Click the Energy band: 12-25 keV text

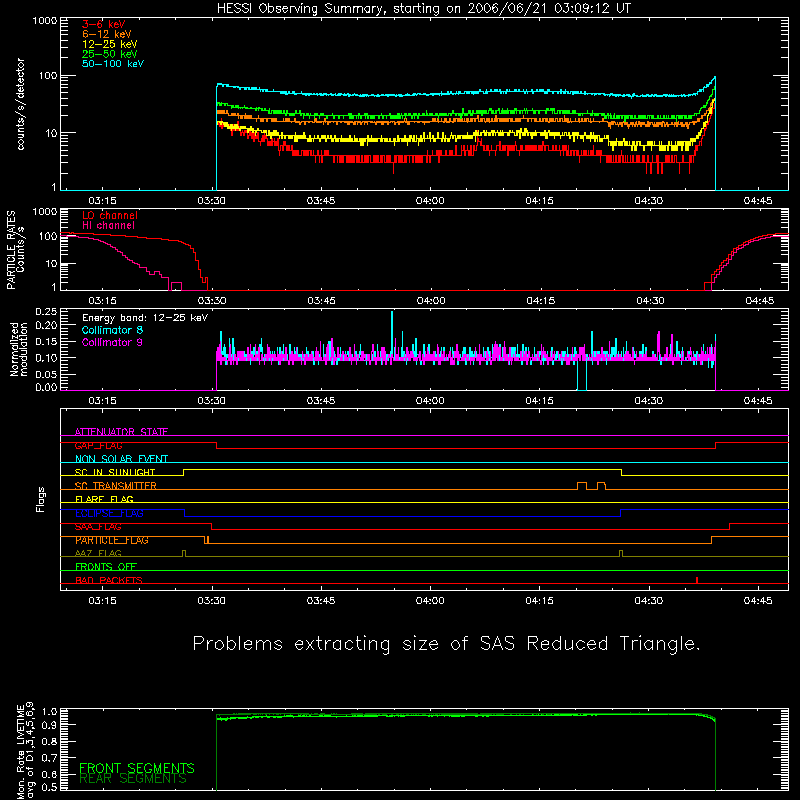tap(145, 318)
